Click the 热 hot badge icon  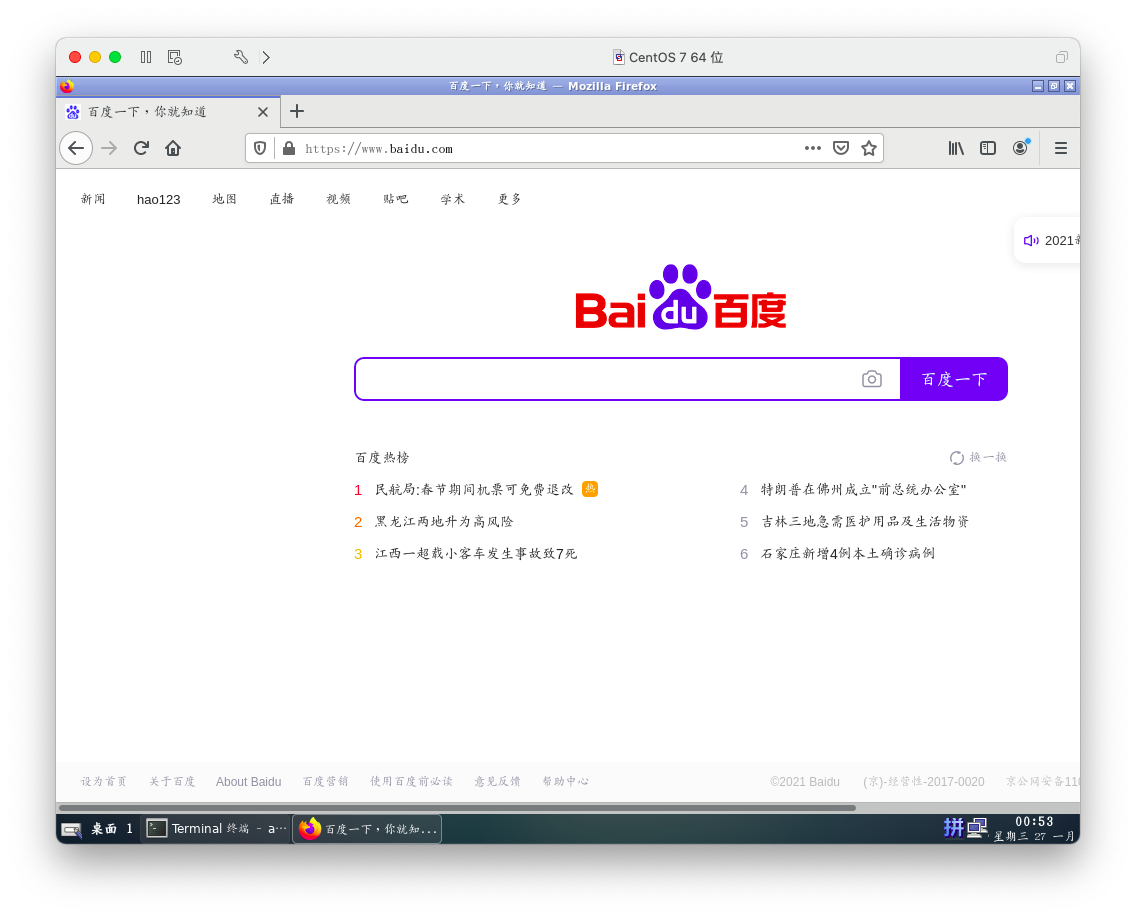pos(590,489)
